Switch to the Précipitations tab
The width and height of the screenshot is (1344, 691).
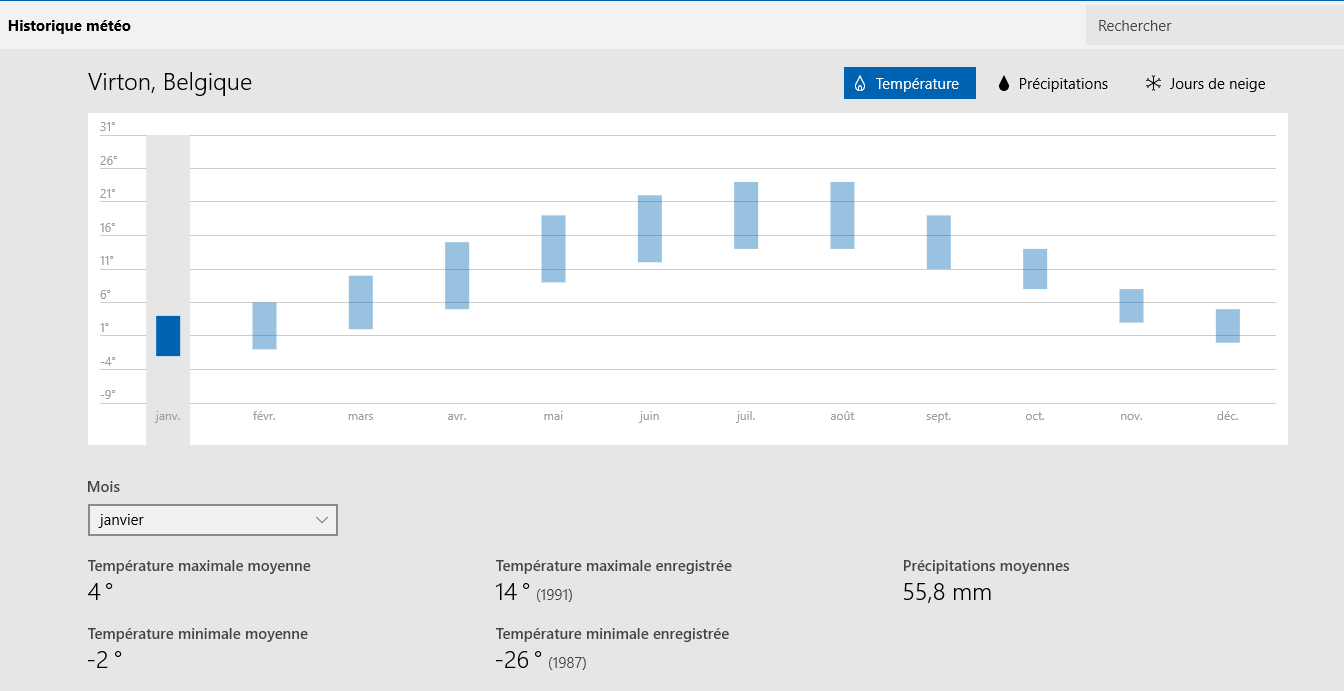tap(1053, 83)
